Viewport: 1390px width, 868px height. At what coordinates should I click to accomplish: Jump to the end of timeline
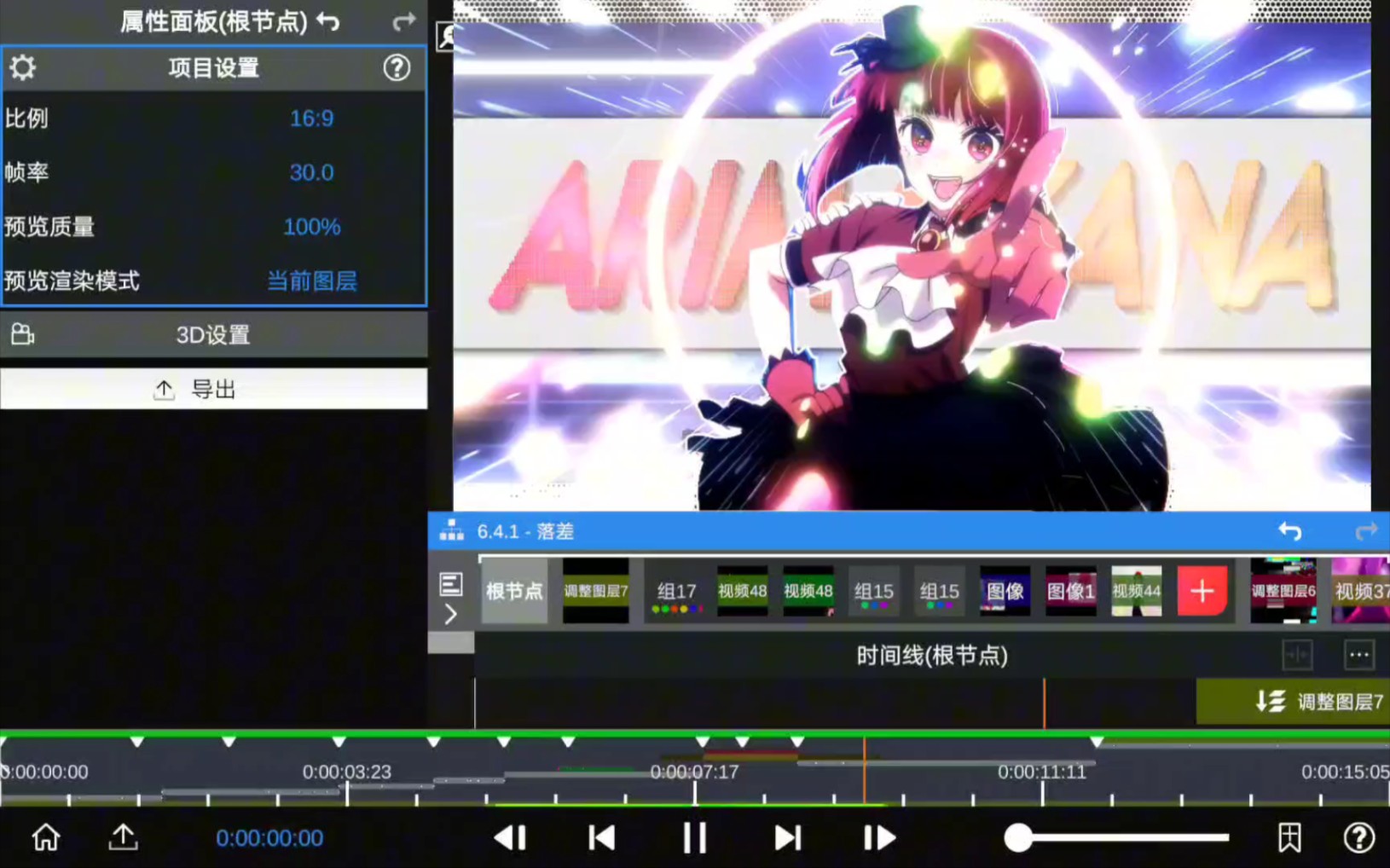click(787, 838)
